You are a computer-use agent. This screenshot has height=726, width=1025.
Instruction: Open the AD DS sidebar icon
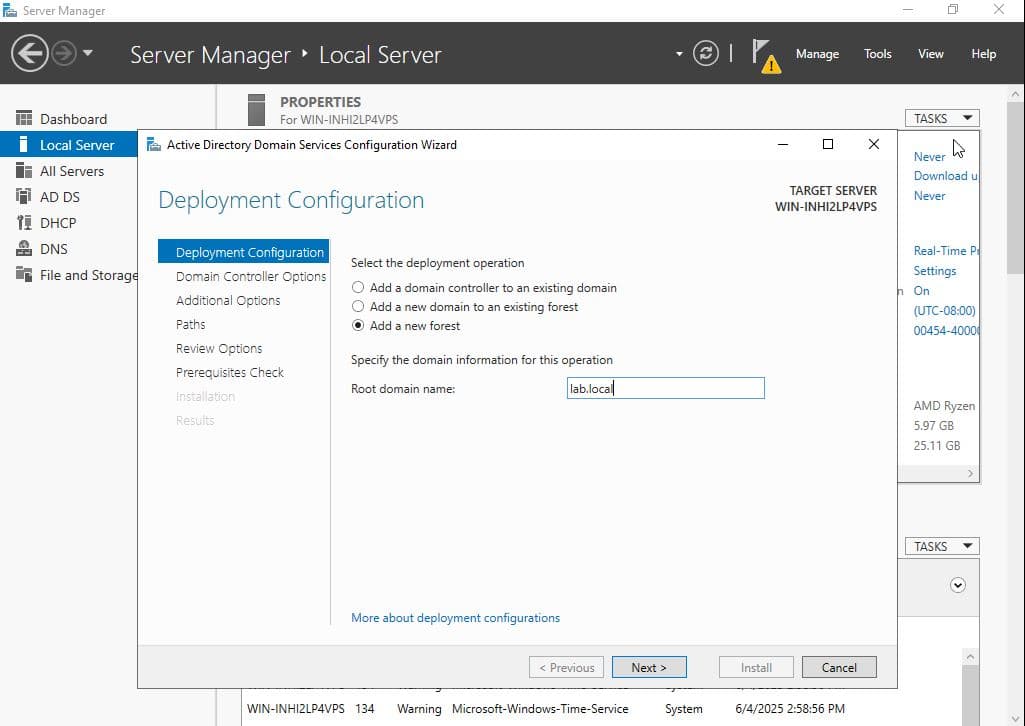[x=24, y=197]
